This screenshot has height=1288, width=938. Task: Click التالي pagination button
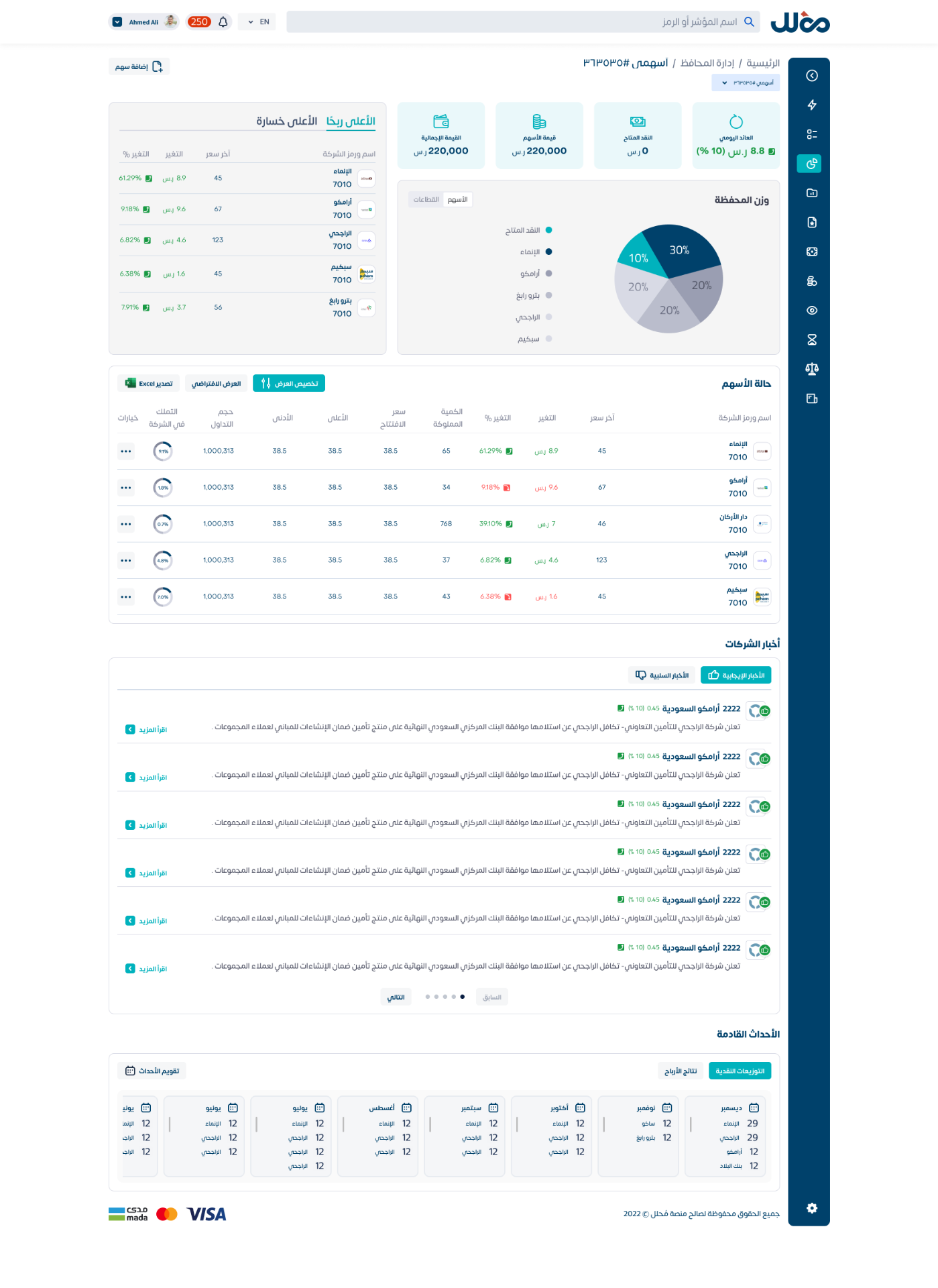point(396,998)
